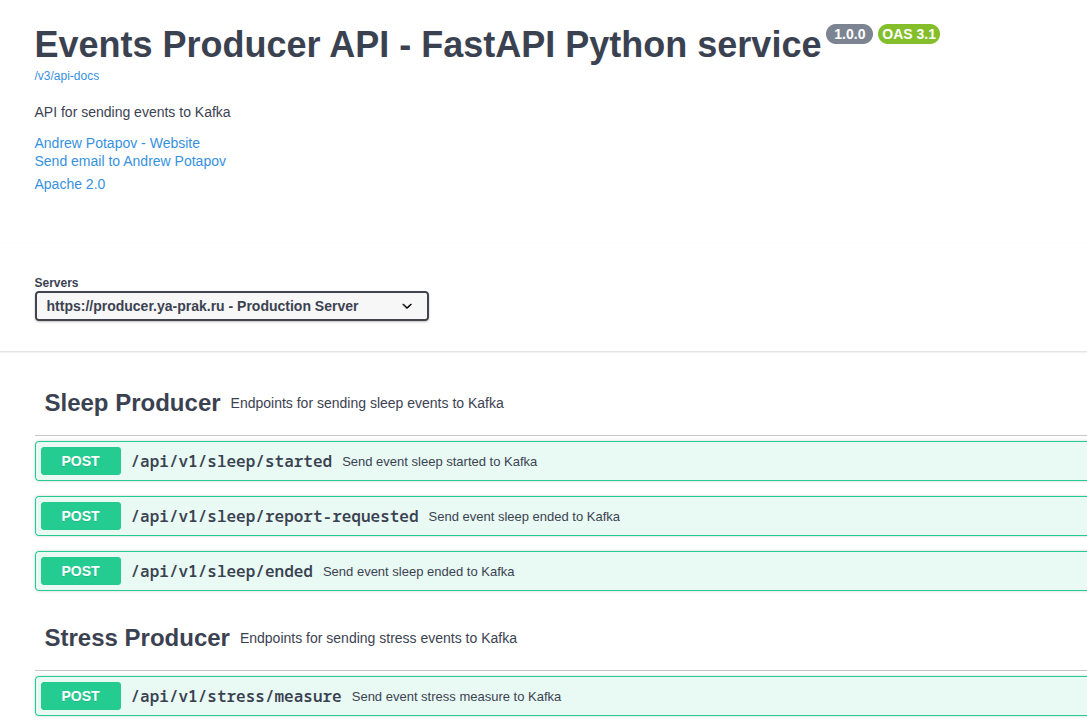This screenshot has height=721, width=1087.
Task: Click POST badge for sleep/report-requested endpoint
Action: coord(81,516)
